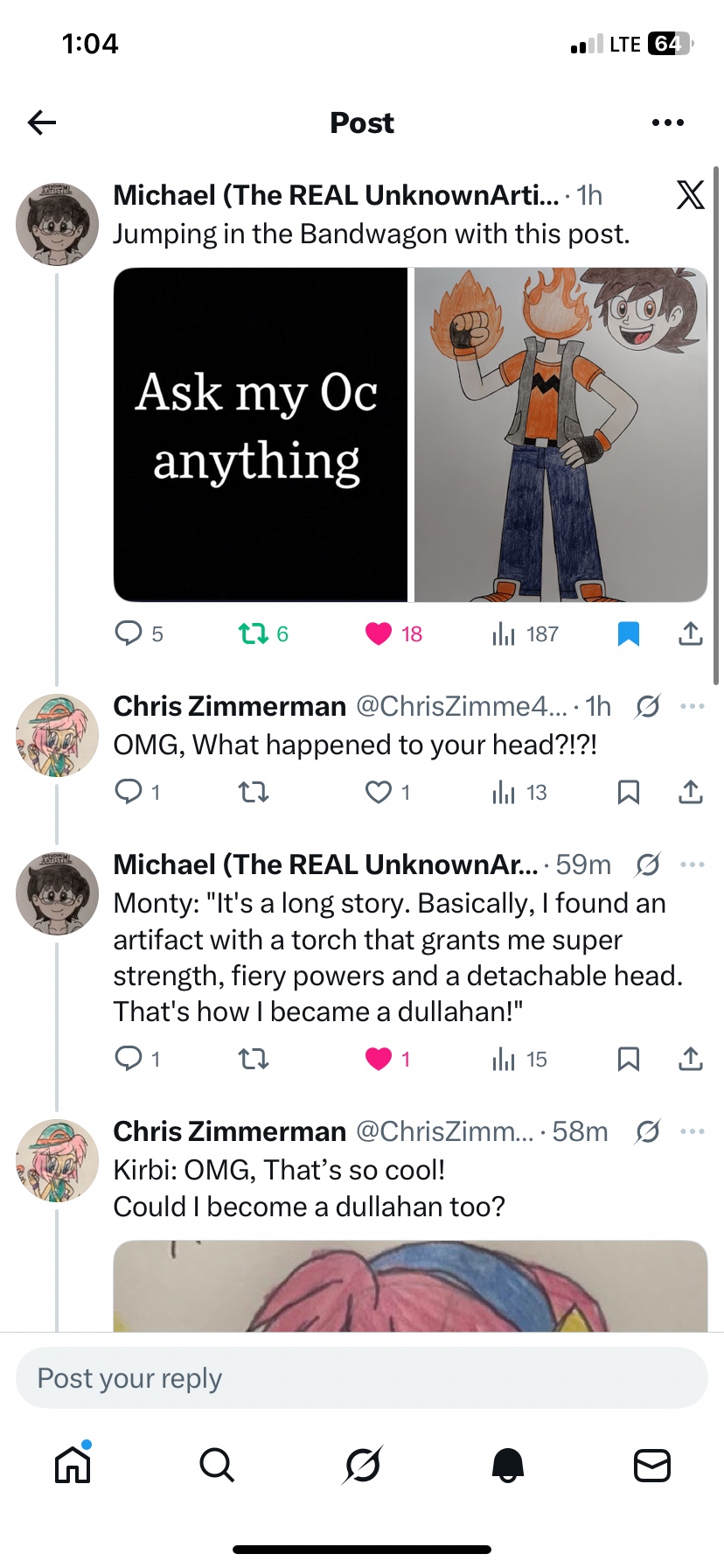Viewport: 724px width, 1568px height.
Task: Open Chris Zimmerman's profile name link
Action: [x=230, y=706]
